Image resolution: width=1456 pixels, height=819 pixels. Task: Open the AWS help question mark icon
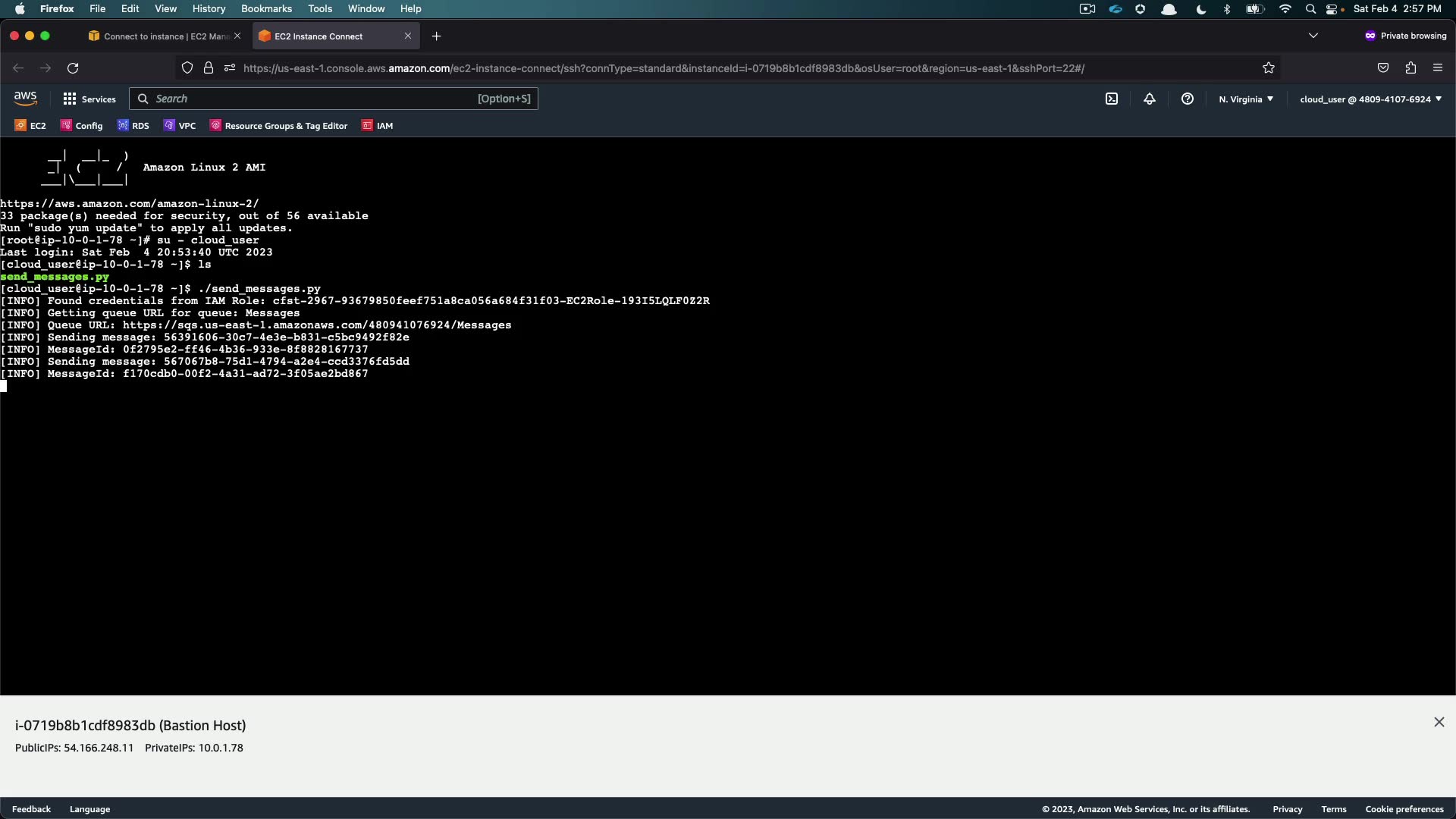[x=1188, y=99]
